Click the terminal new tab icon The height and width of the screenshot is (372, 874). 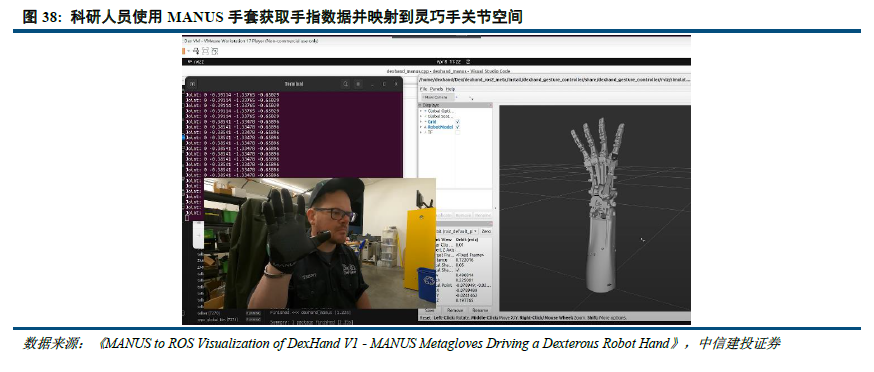pyautogui.click(x=192, y=84)
